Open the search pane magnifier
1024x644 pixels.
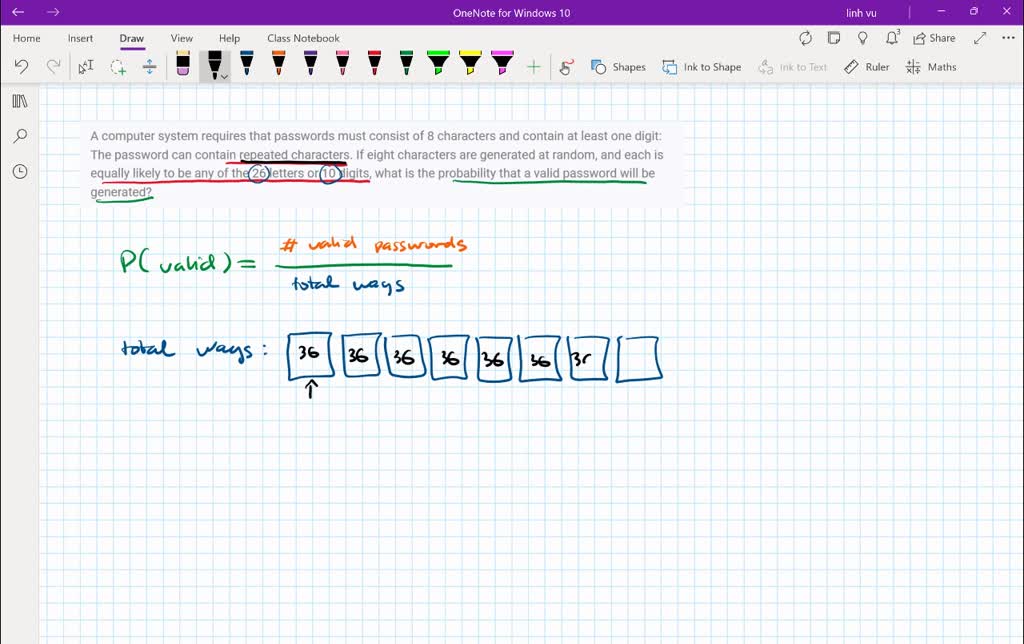tap(19, 136)
